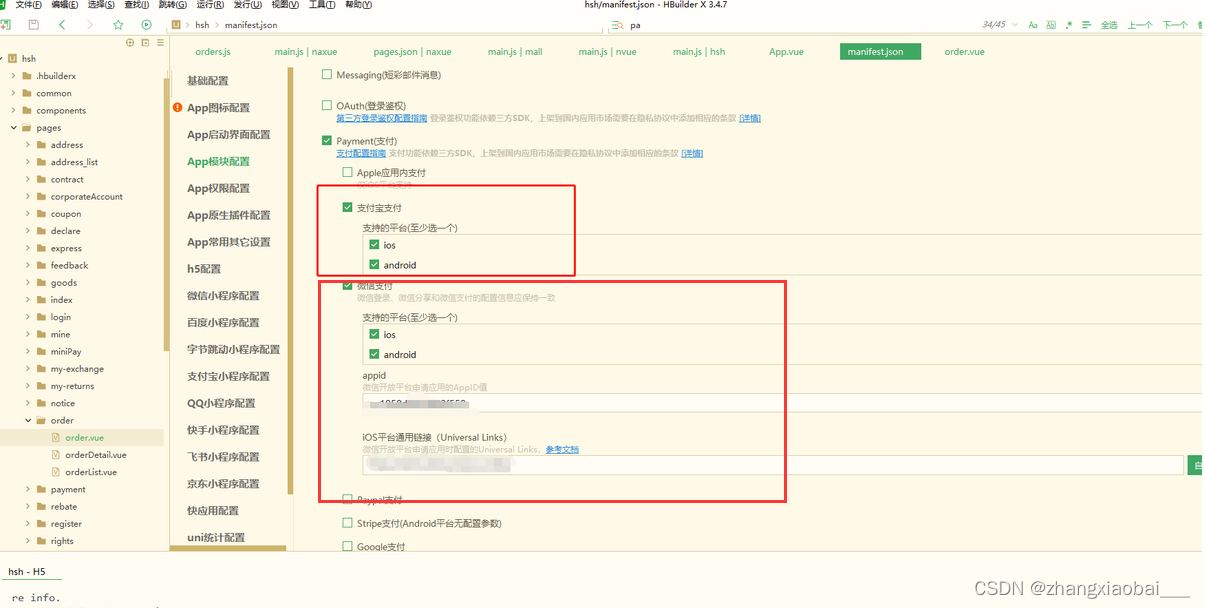This screenshot has height=608, width=1205.
Task: Click the hsh project icon in breadcrumb
Action: pyautogui.click(x=177, y=25)
